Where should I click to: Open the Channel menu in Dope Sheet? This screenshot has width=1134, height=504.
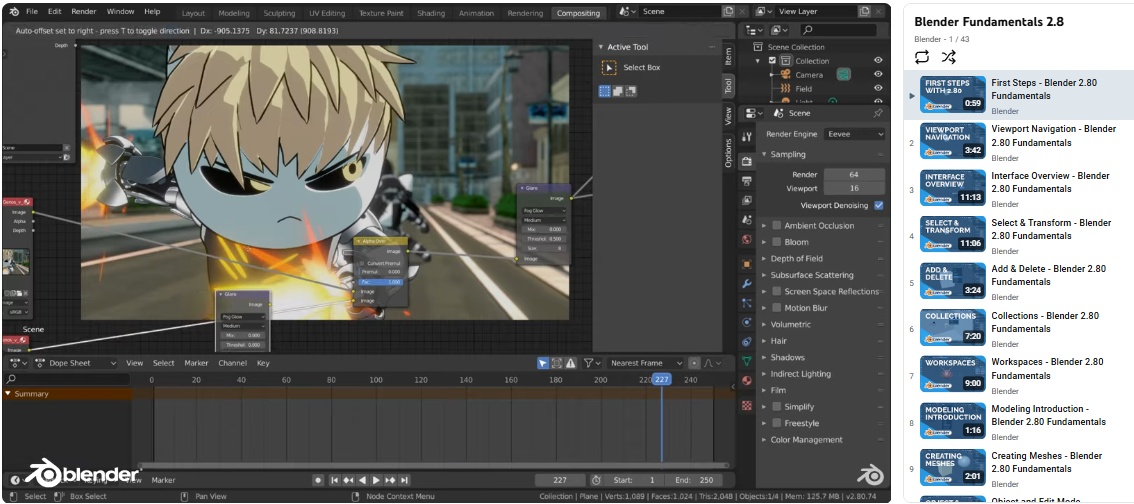[232, 363]
